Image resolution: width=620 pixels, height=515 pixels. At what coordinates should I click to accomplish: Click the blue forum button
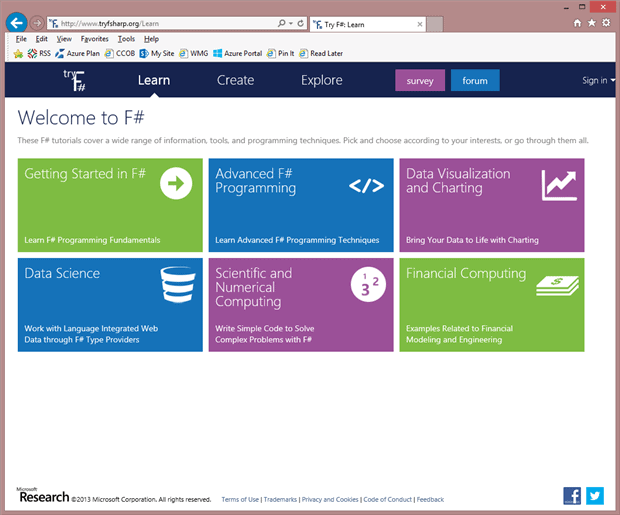(x=475, y=80)
